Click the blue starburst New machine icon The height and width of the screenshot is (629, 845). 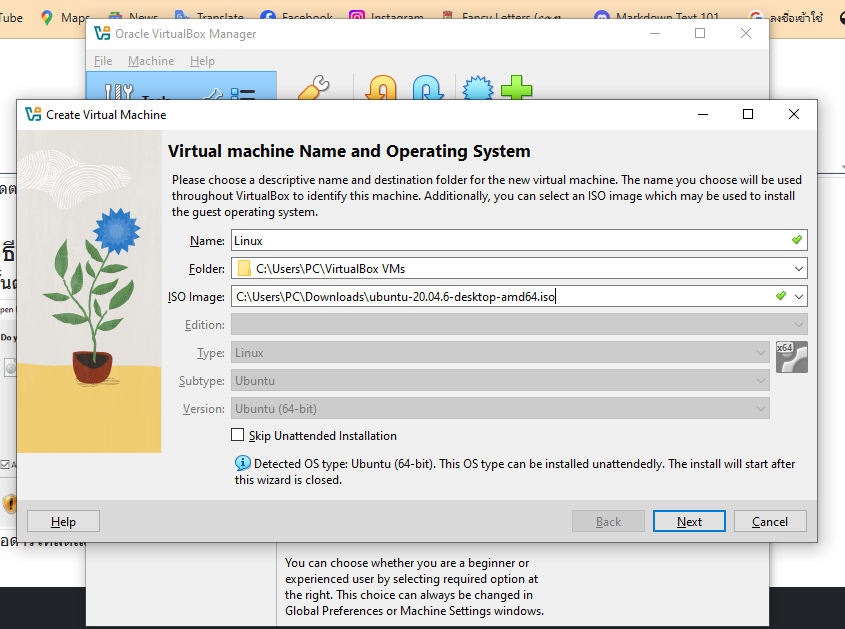tap(477, 90)
